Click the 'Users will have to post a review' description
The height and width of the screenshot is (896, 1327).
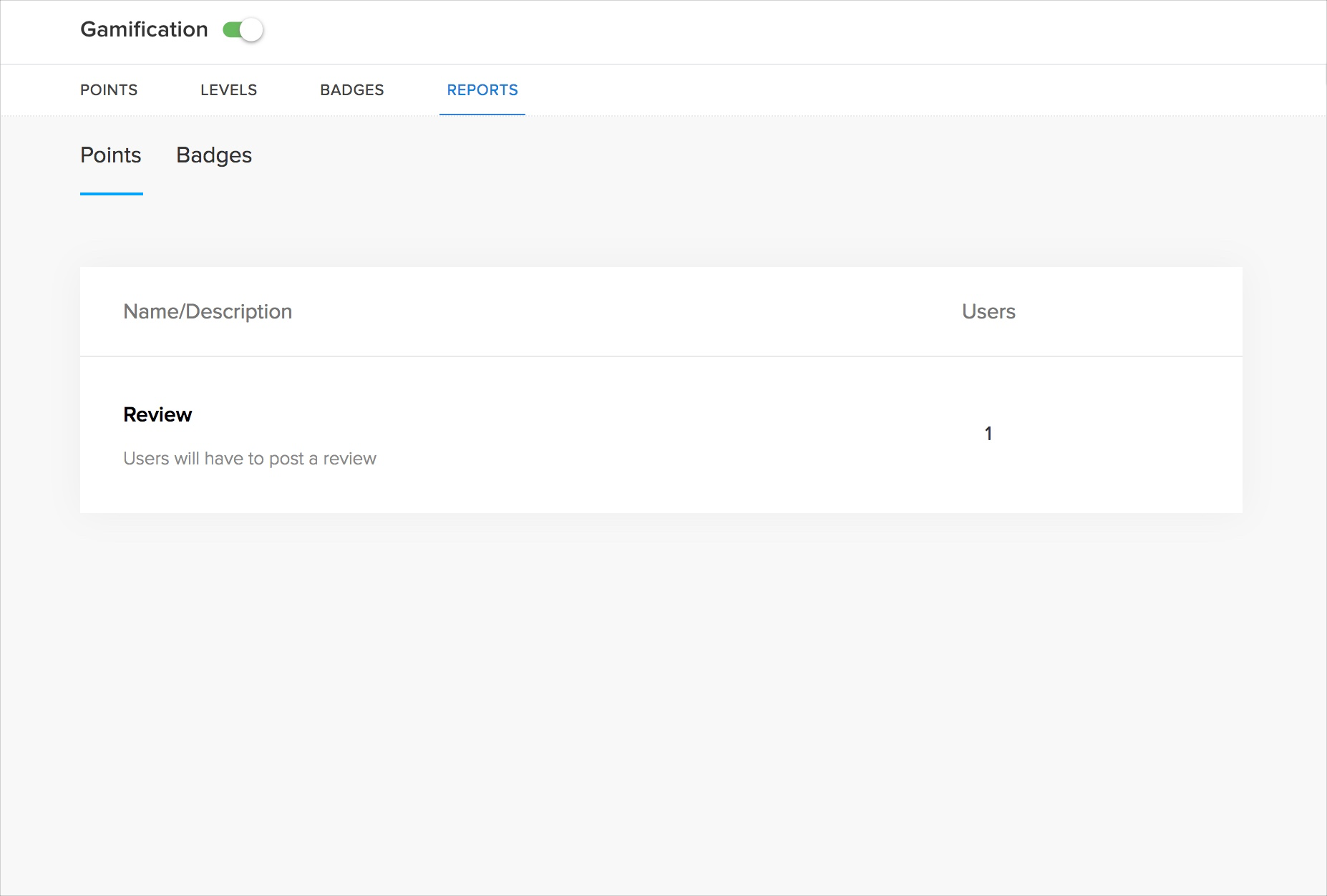pos(250,459)
